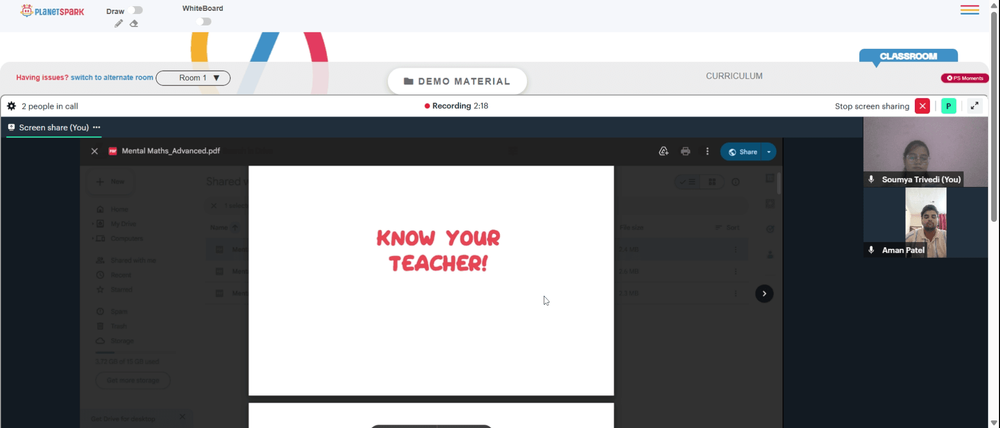The width and height of the screenshot is (1000, 428).
Task: Click Soumya Trivedi microphone icon
Action: 871,180
